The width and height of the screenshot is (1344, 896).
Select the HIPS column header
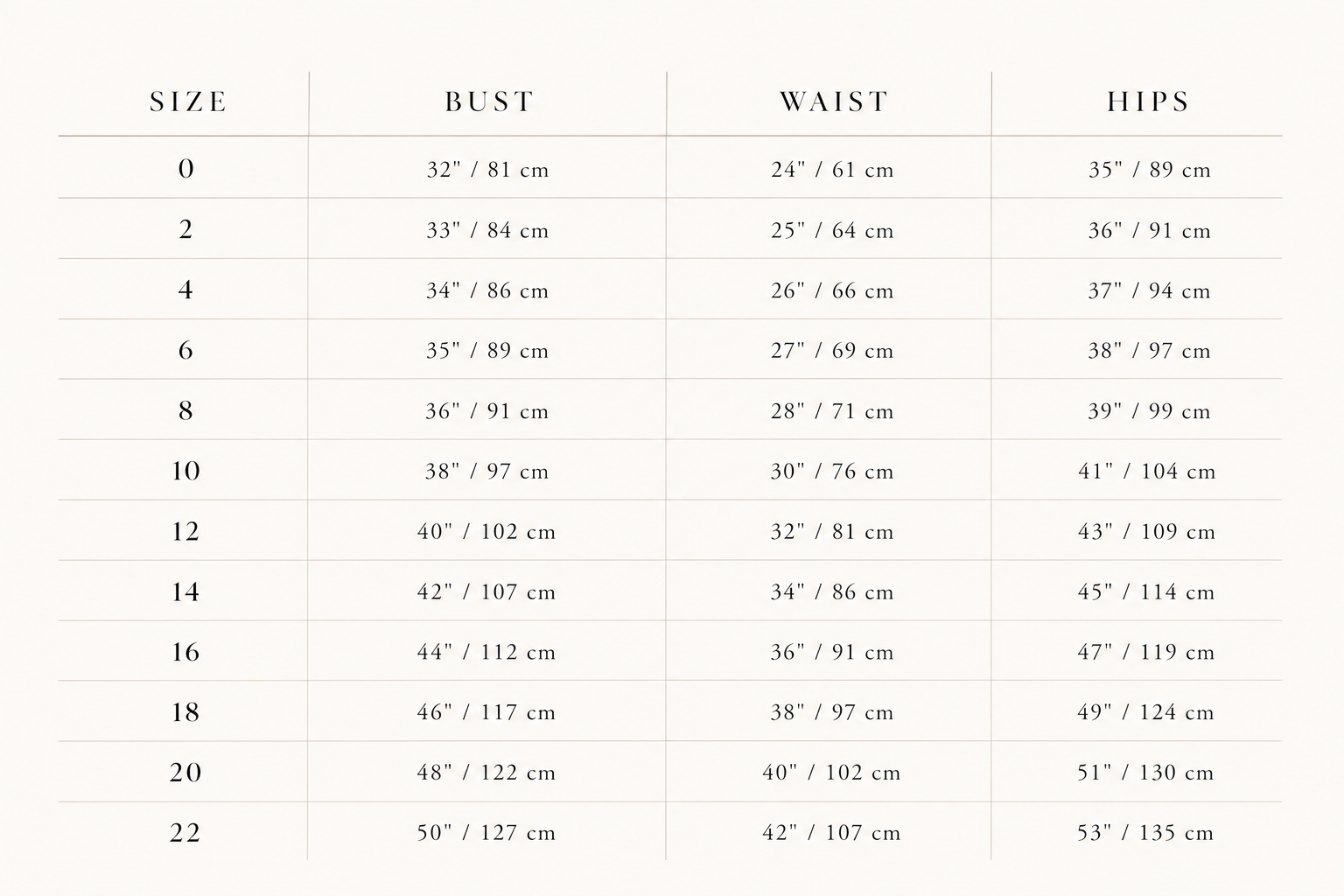point(1148,102)
